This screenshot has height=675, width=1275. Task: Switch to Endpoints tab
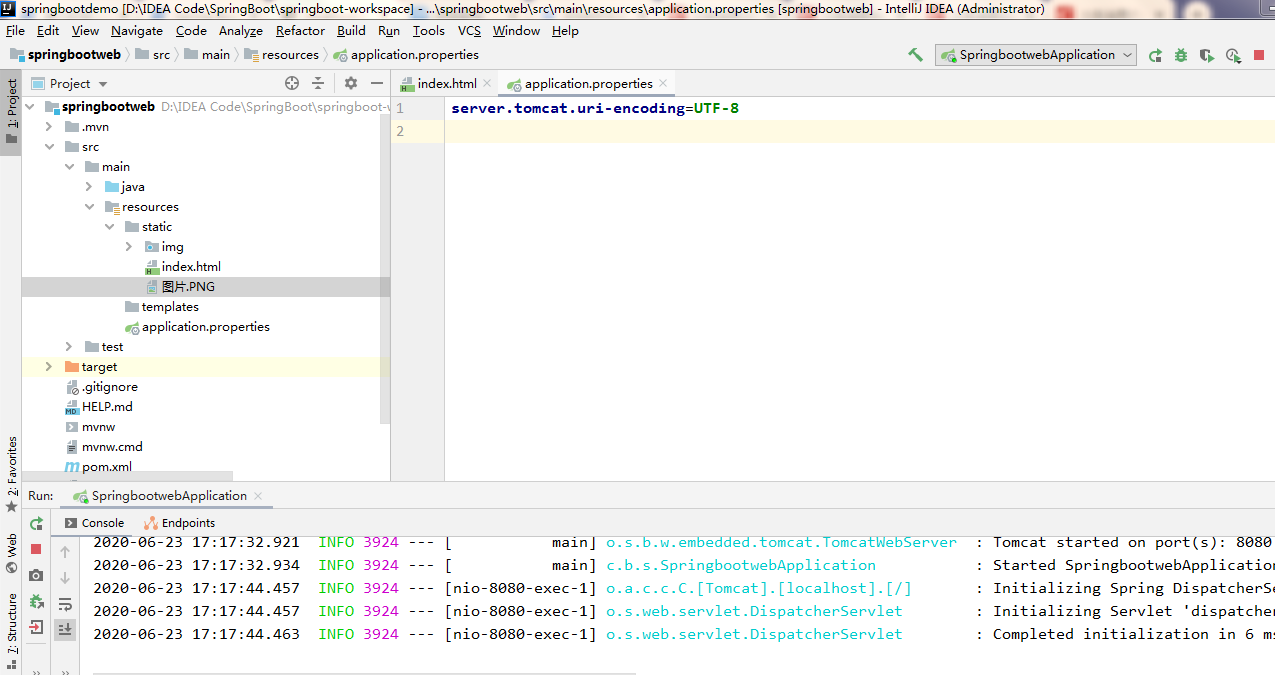click(x=179, y=523)
